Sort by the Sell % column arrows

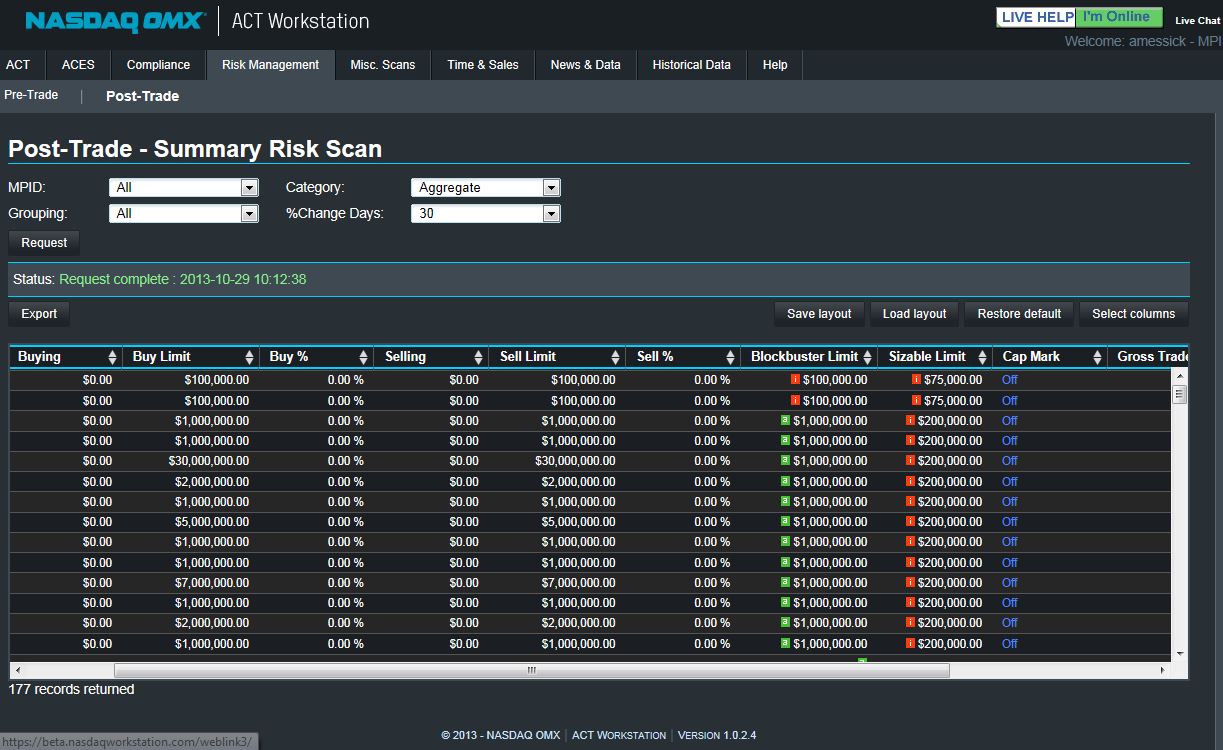[x=732, y=357]
